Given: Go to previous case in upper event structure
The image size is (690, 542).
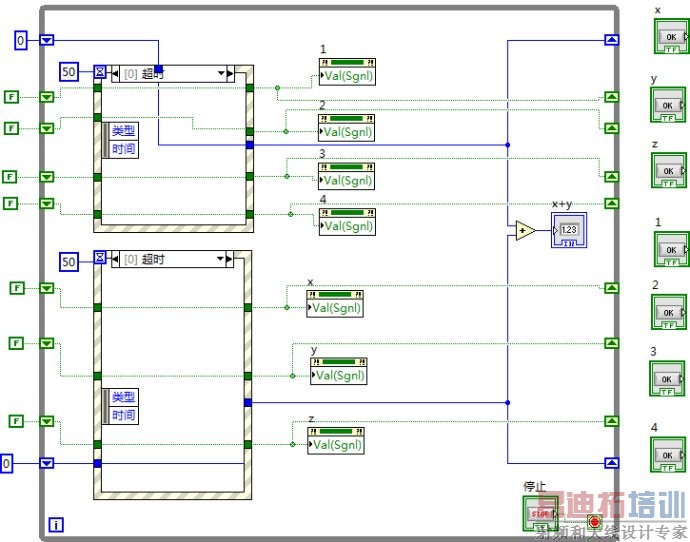Looking at the screenshot, I should pyautogui.click(x=115, y=73).
